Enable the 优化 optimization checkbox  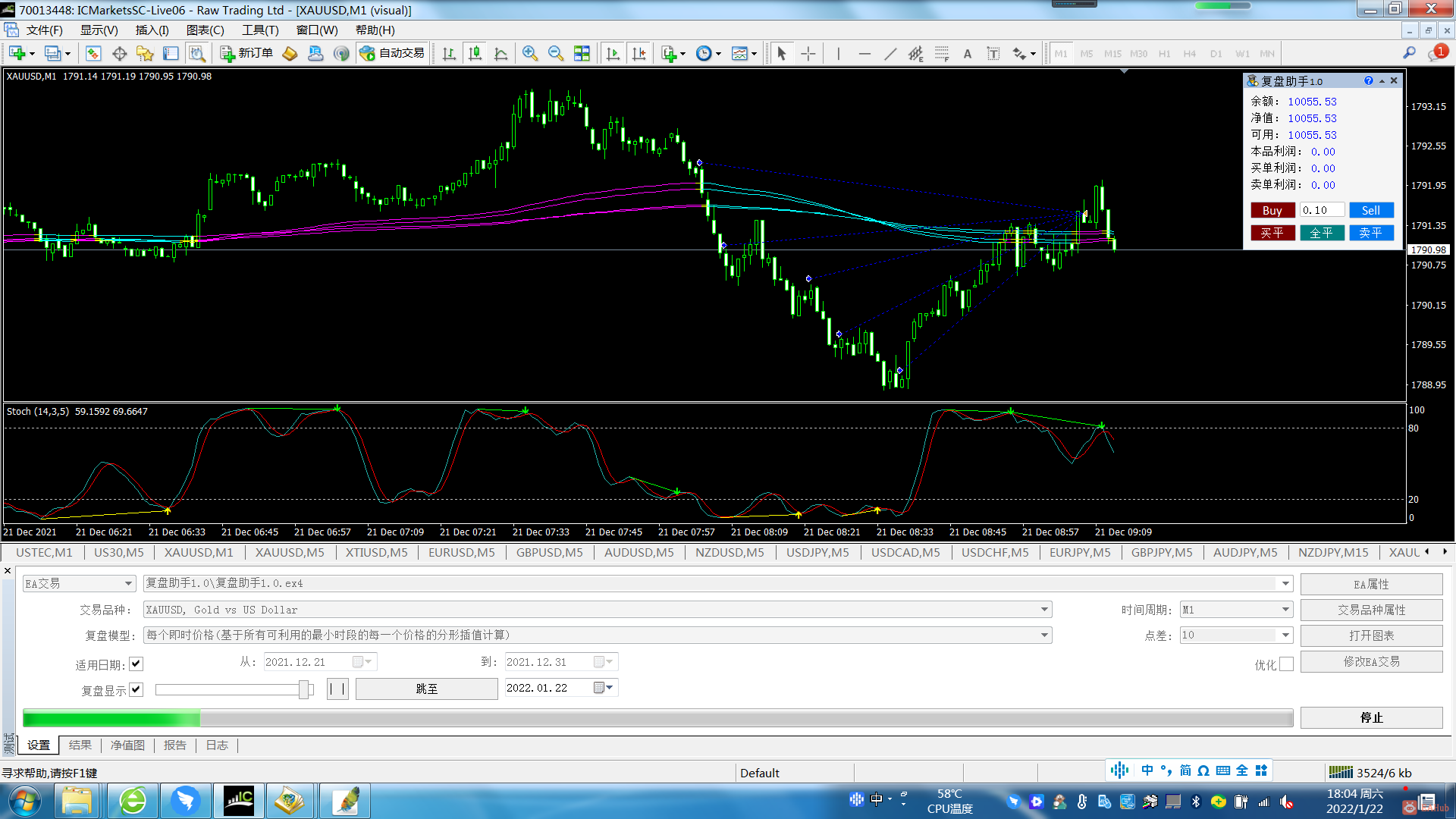coord(1286,664)
